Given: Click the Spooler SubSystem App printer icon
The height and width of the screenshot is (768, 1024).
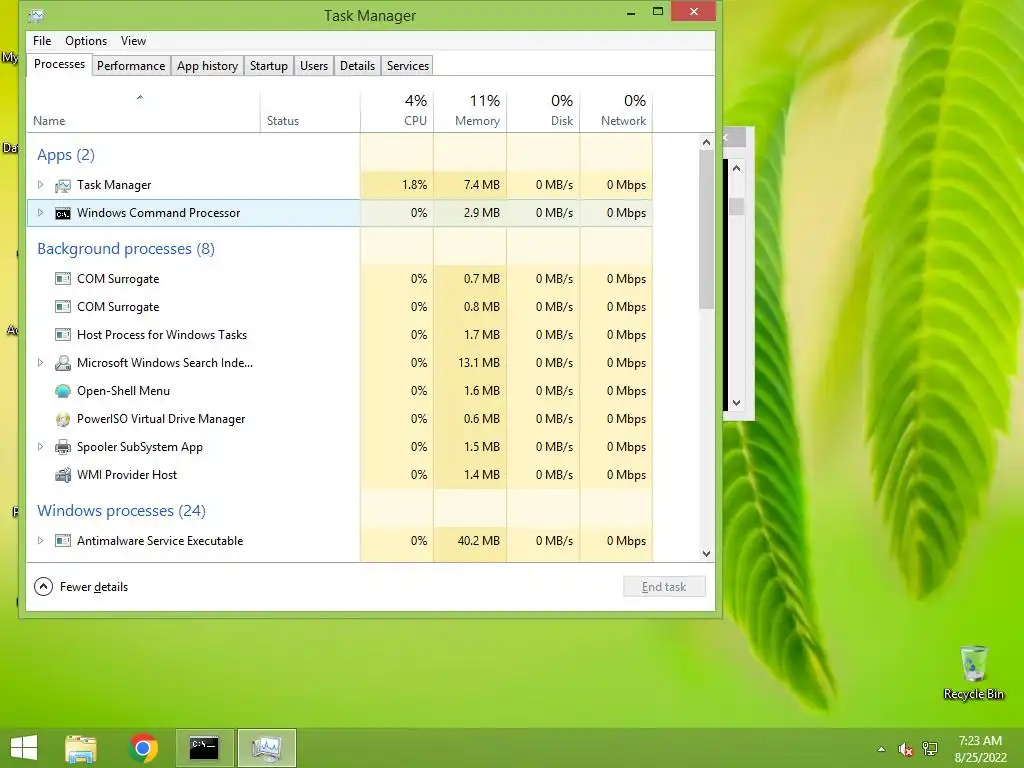Looking at the screenshot, I should (63, 447).
